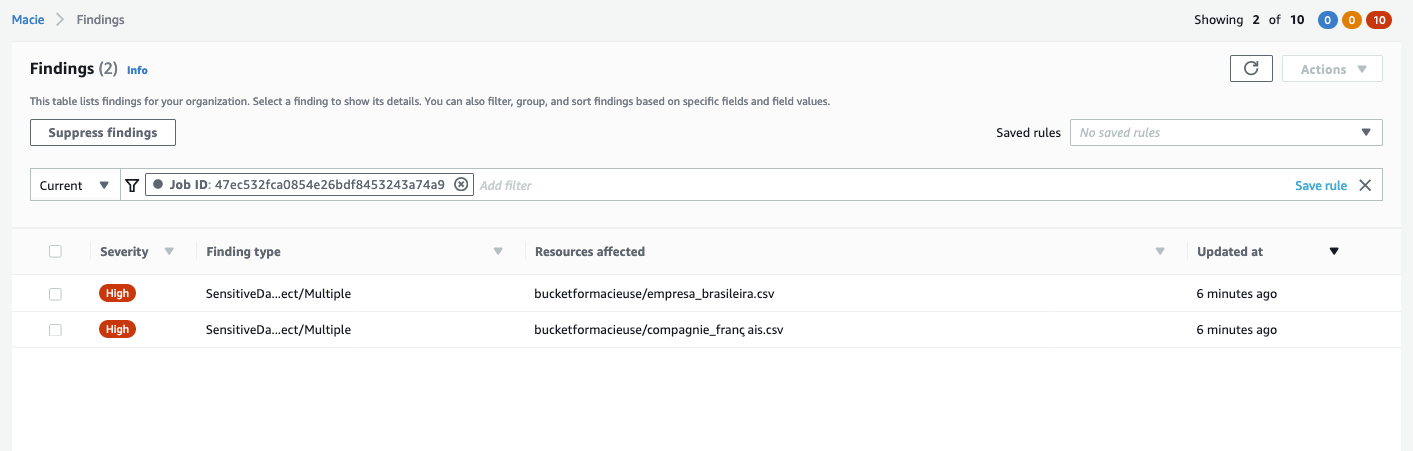Click High badge for compagnie_français.csv row
This screenshot has width=1413, height=451.
pos(118,329)
